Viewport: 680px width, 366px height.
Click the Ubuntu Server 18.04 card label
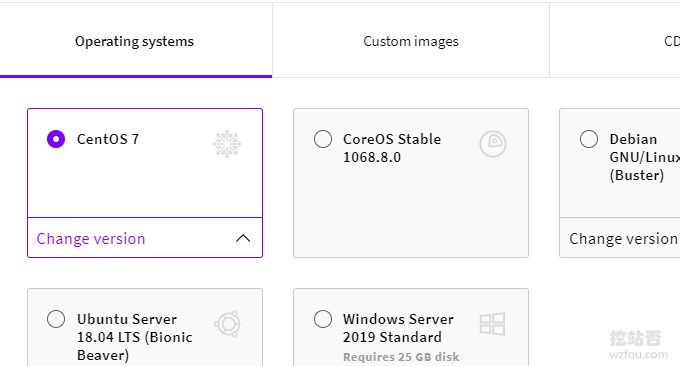[134, 337]
